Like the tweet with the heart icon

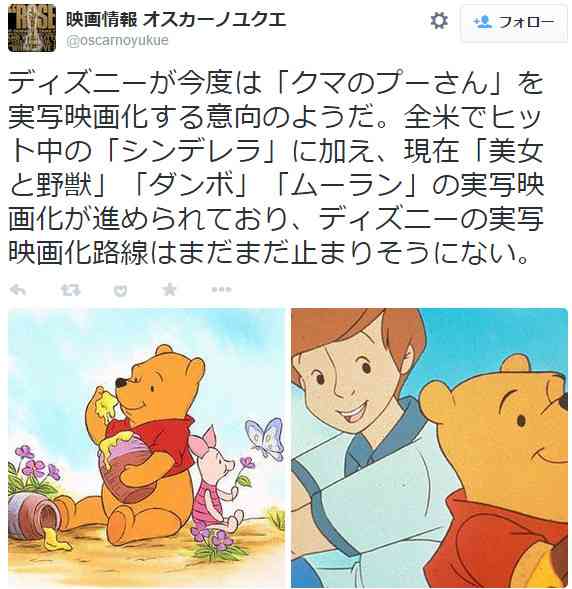pyautogui.click(x=120, y=290)
